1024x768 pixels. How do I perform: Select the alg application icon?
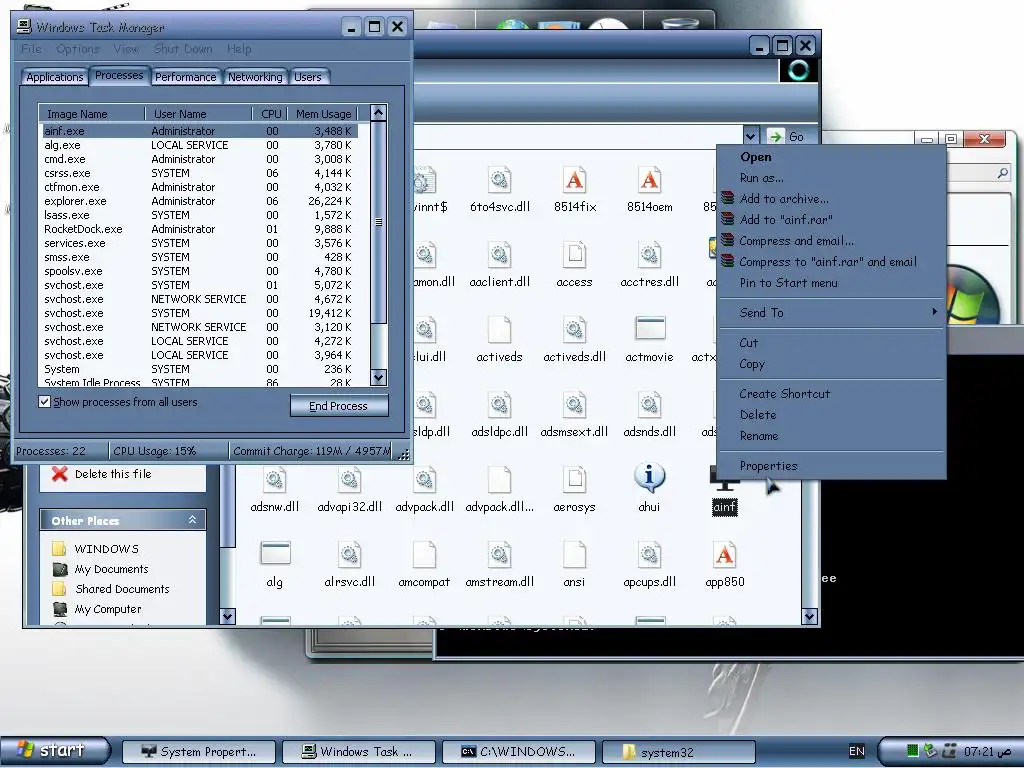point(275,553)
